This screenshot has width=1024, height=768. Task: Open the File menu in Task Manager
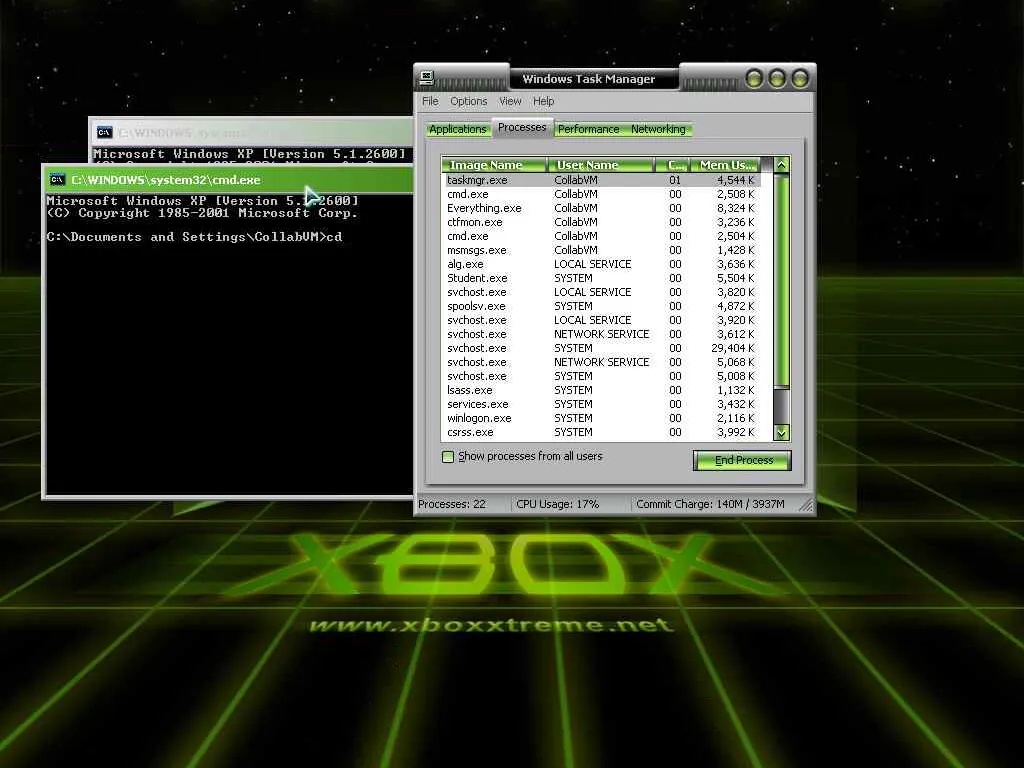(x=430, y=101)
